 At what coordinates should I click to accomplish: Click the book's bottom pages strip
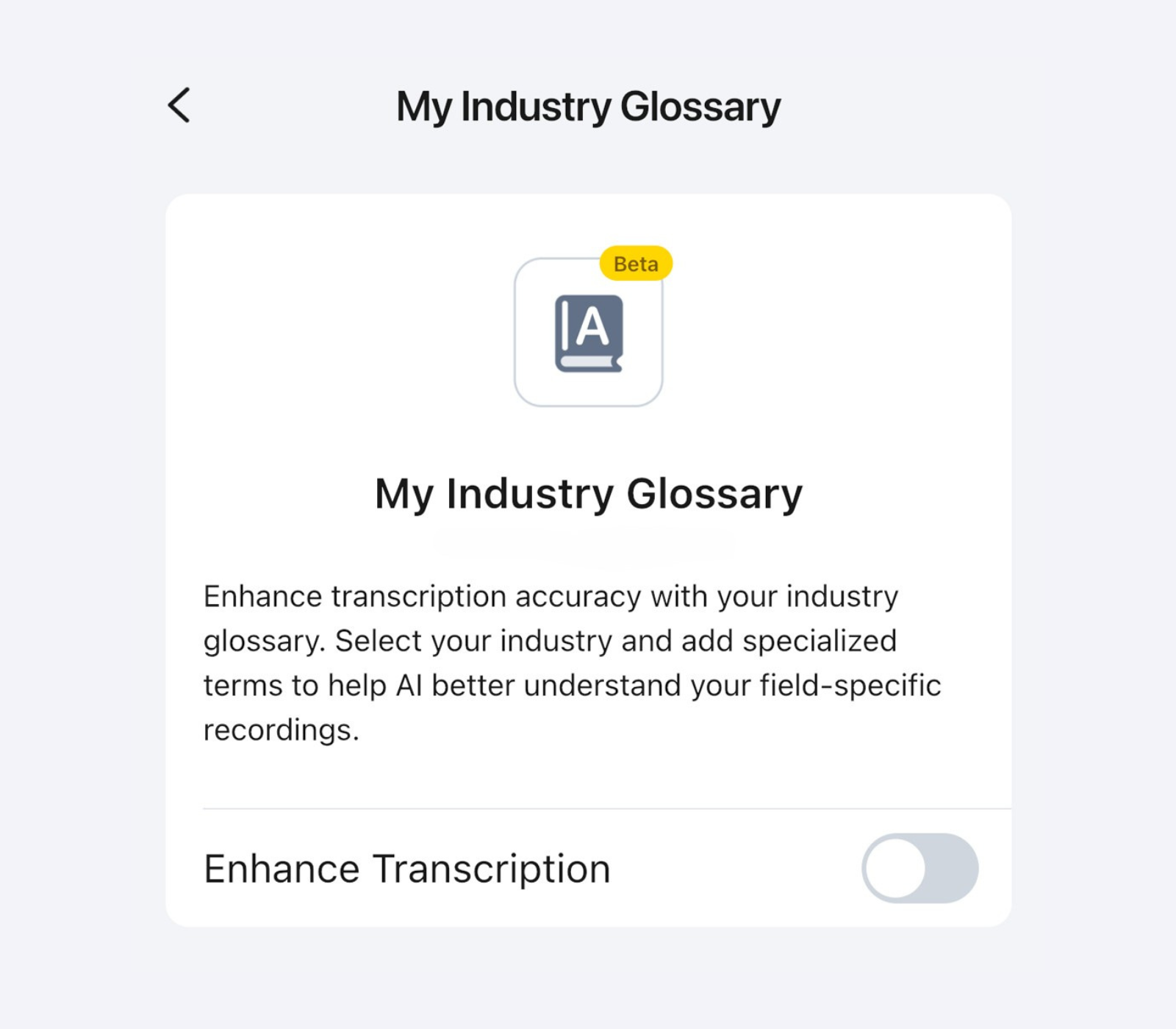coord(589,362)
